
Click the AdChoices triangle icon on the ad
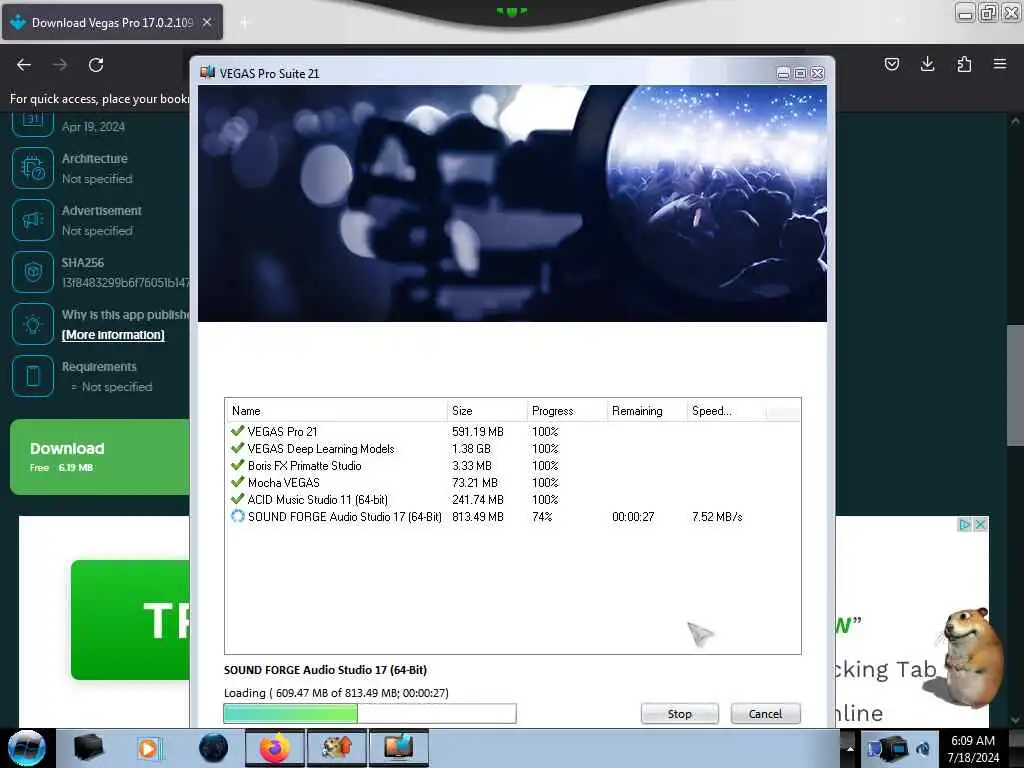point(965,524)
